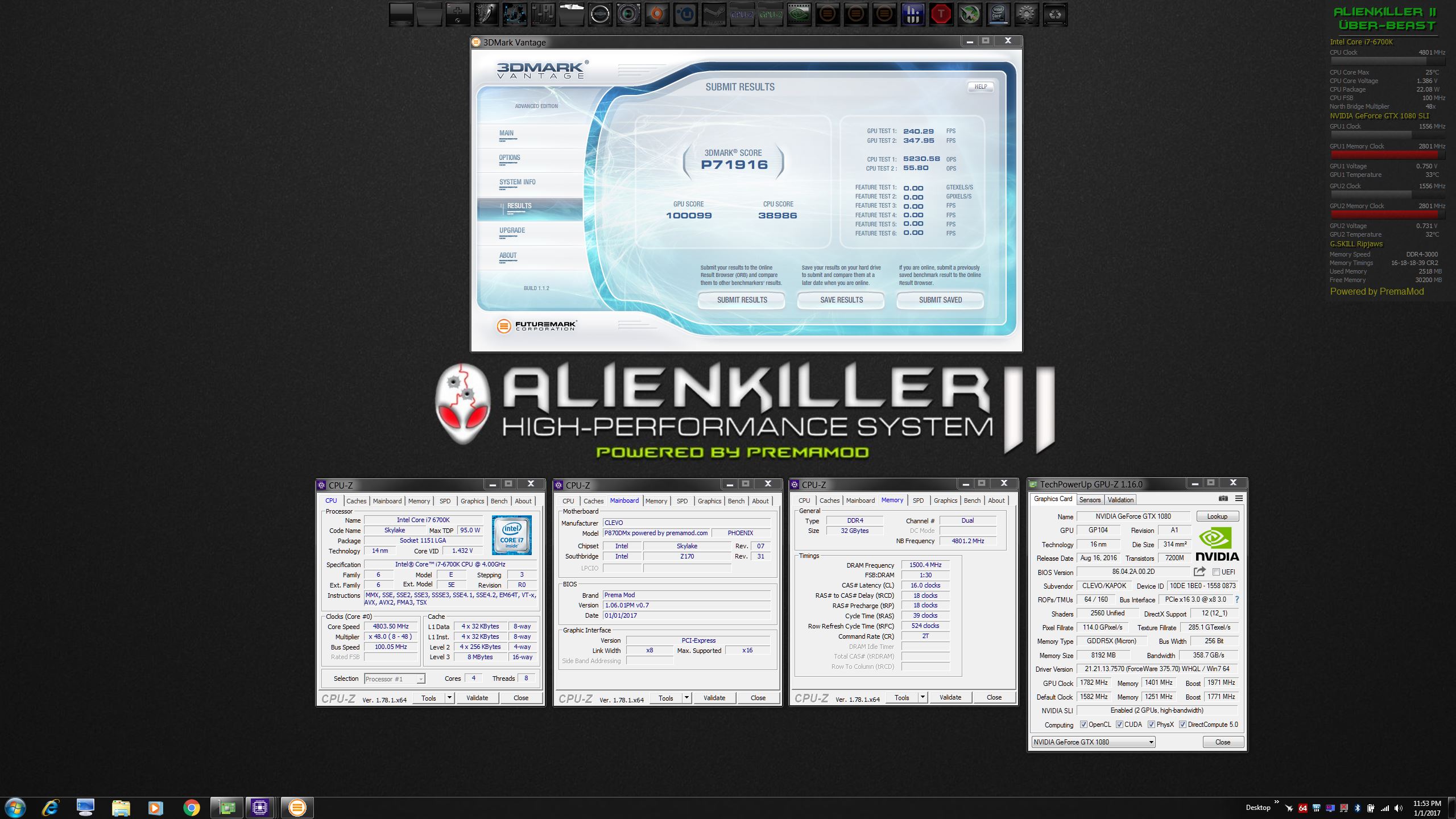1456x819 pixels.
Task: Switch to Bench tab in CPU-Z memory timings window
Action: [x=972, y=500]
